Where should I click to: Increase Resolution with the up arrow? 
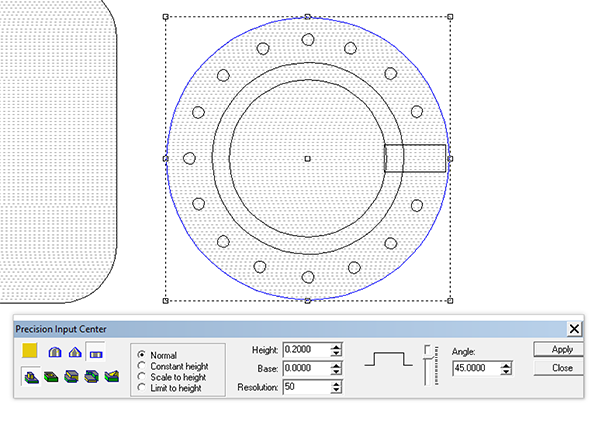336,384
